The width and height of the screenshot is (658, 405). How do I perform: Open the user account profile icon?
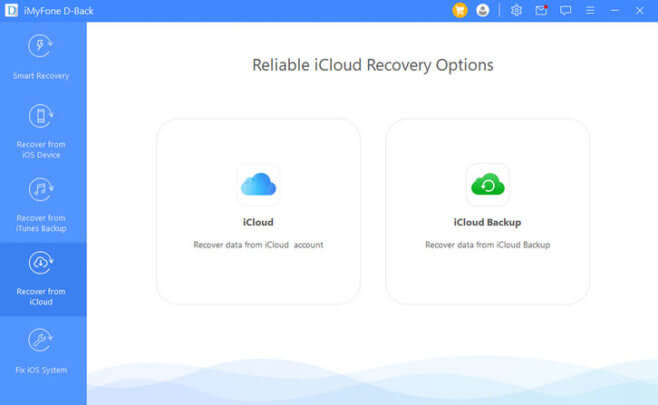483,10
